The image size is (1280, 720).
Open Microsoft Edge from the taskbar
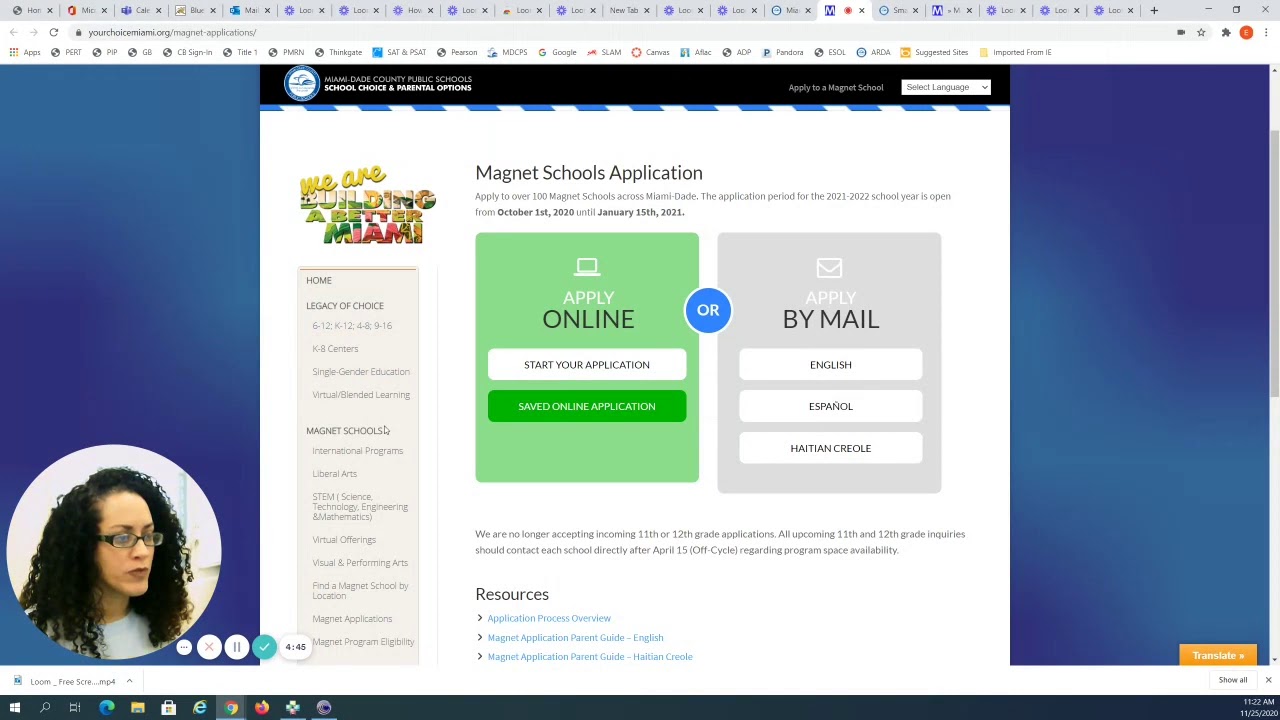(x=107, y=708)
